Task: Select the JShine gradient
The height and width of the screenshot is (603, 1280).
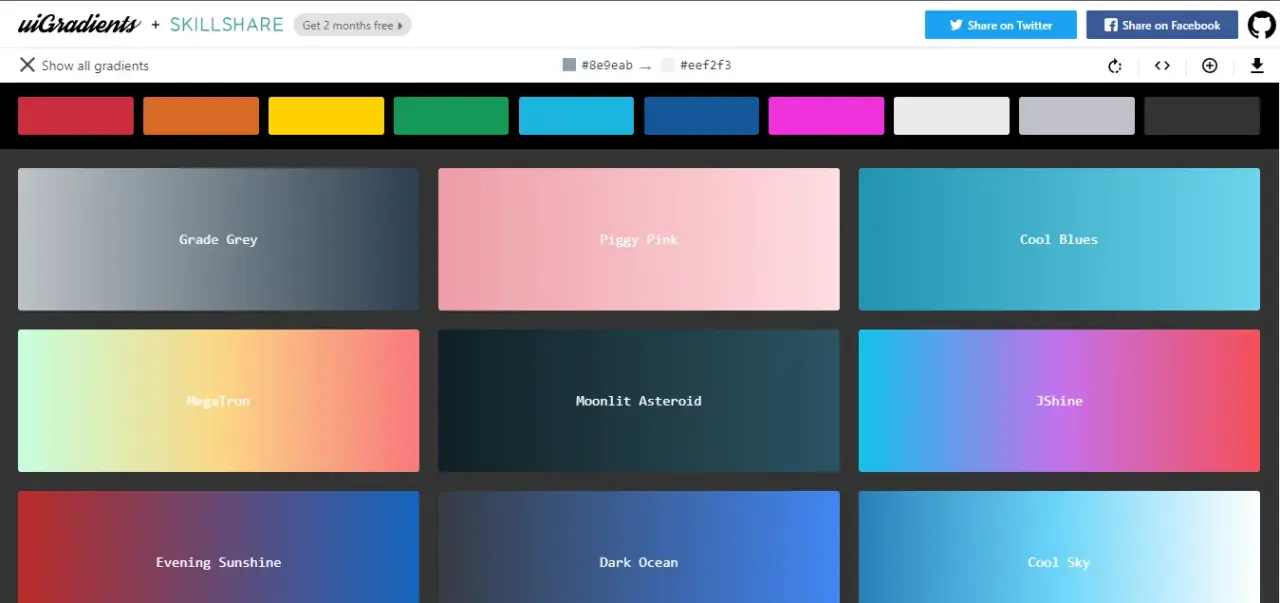Action: click(x=1059, y=401)
